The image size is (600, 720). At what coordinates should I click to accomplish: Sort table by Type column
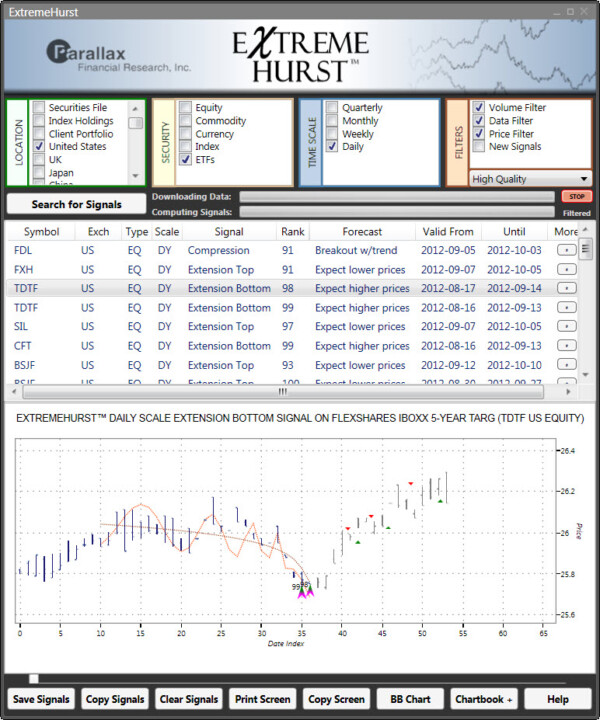[137, 232]
